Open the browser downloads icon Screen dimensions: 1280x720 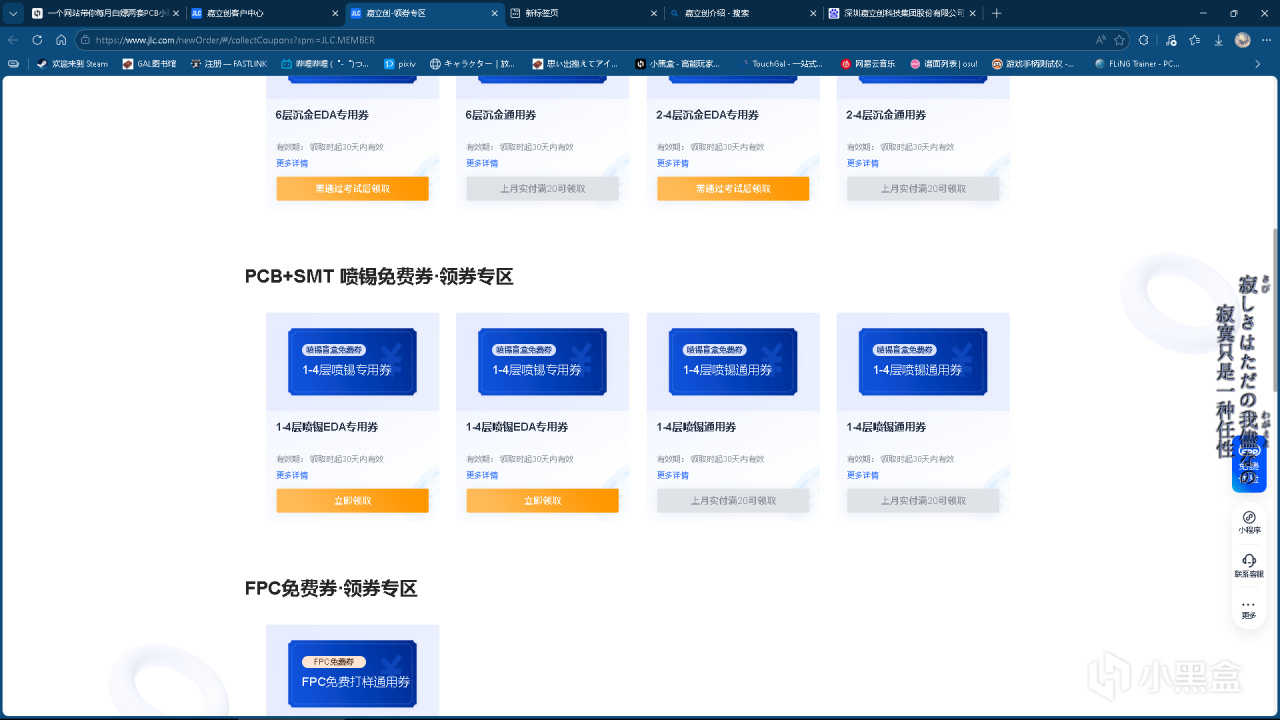click(x=1218, y=40)
